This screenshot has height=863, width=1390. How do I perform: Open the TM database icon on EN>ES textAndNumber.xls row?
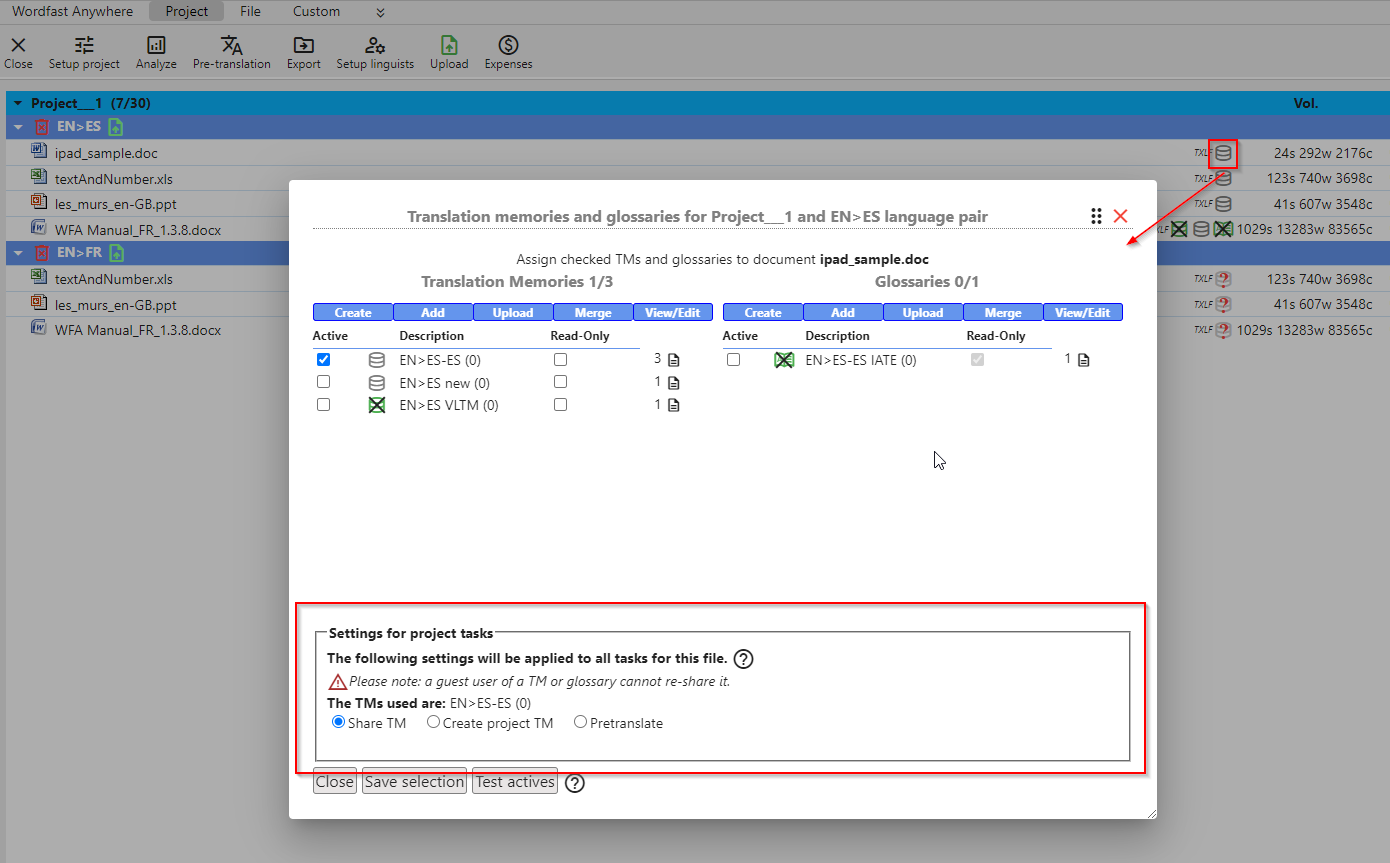click(x=1223, y=179)
